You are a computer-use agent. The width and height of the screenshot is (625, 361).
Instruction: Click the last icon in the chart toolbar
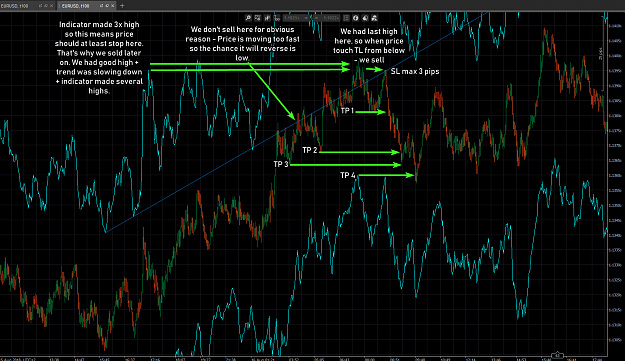tap(374, 18)
